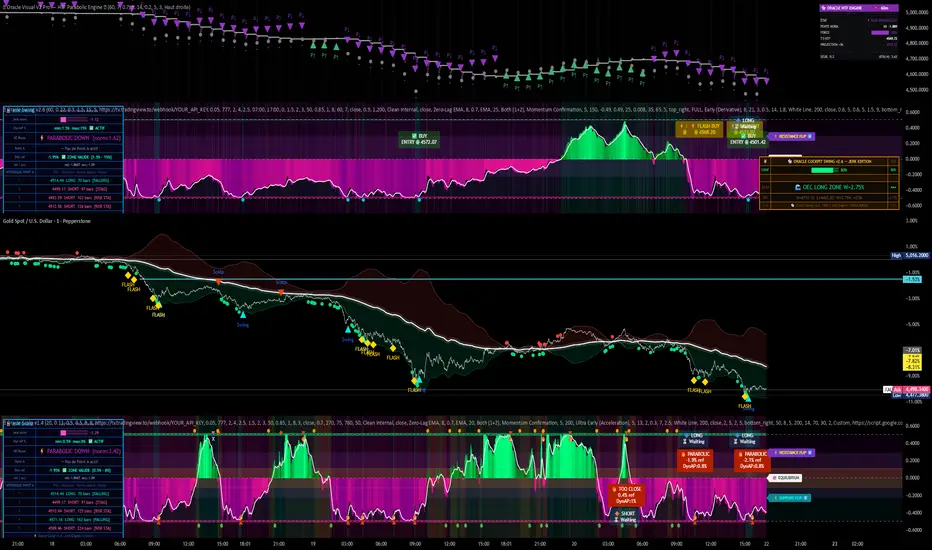Select the red TOO CLOSE 0.4% ref label
Viewport: 932px width, 550px height.
[x=626, y=495]
